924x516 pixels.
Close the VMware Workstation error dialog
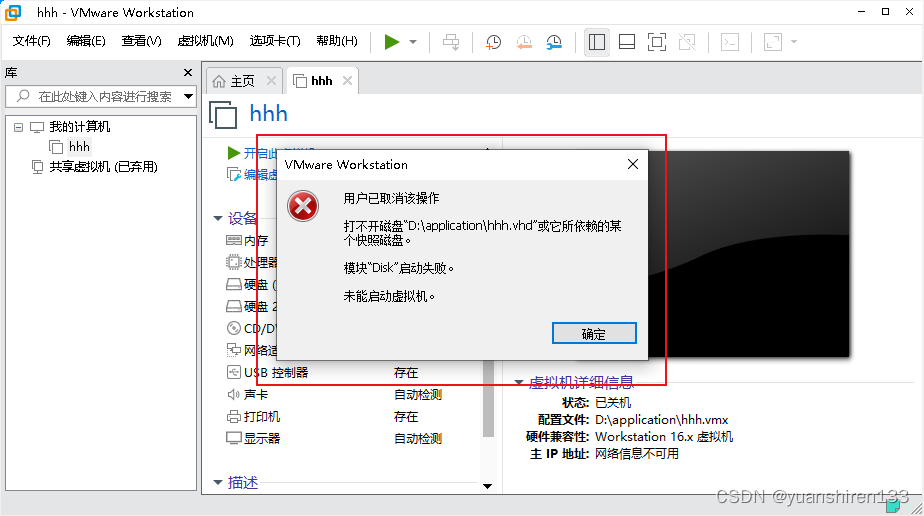click(x=633, y=164)
